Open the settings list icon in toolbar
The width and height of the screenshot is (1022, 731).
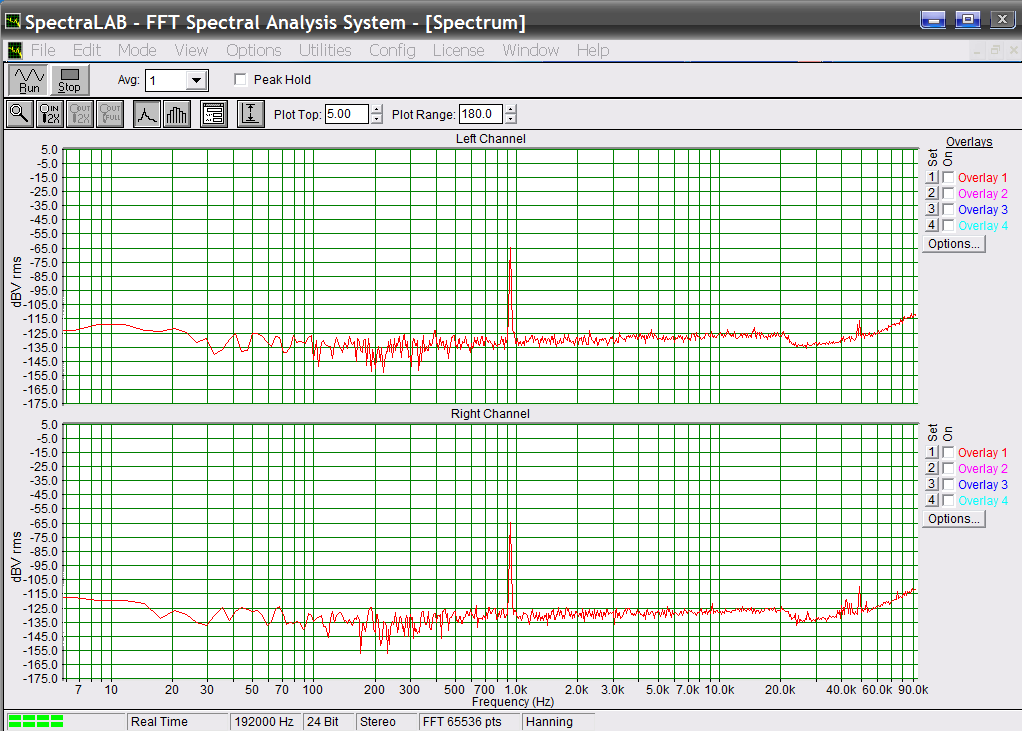[213, 114]
